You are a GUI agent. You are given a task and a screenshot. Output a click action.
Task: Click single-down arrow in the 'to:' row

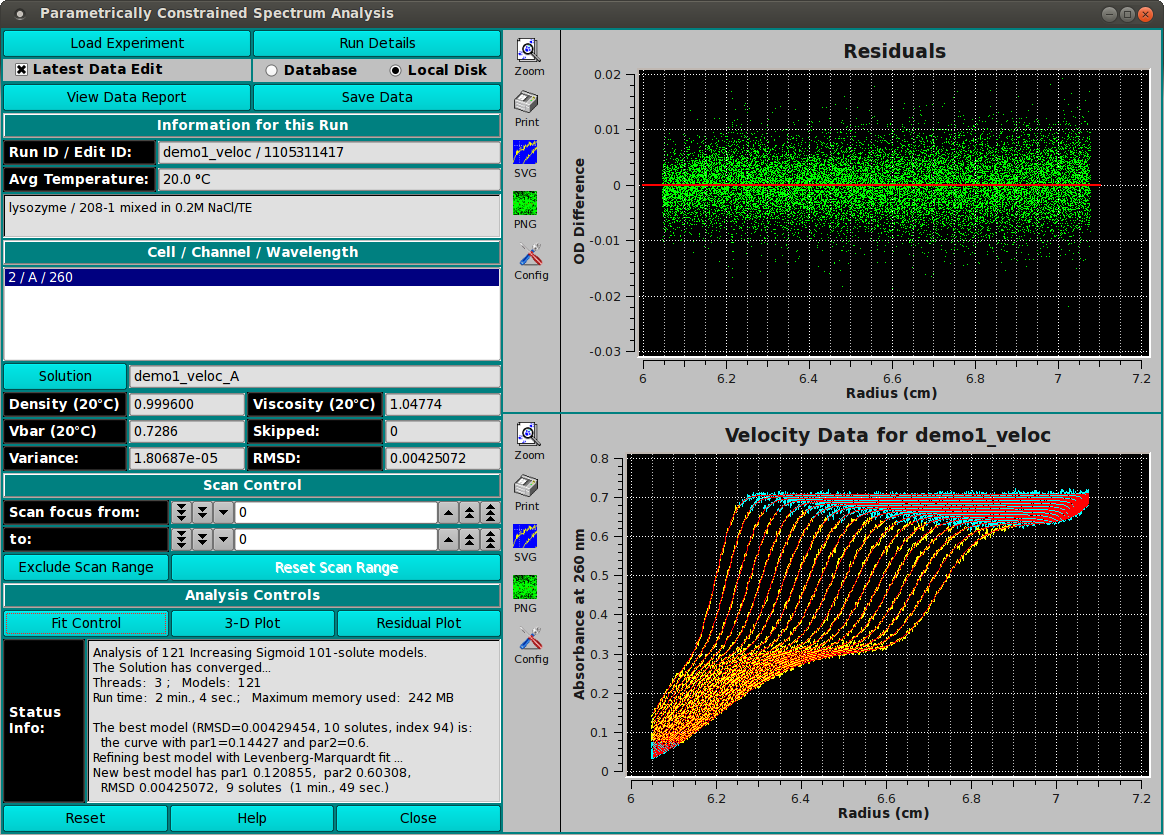(223, 540)
